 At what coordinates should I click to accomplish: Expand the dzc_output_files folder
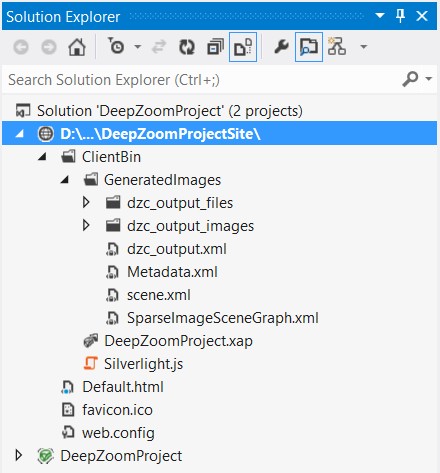pyautogui.click(x=86, y=202)
